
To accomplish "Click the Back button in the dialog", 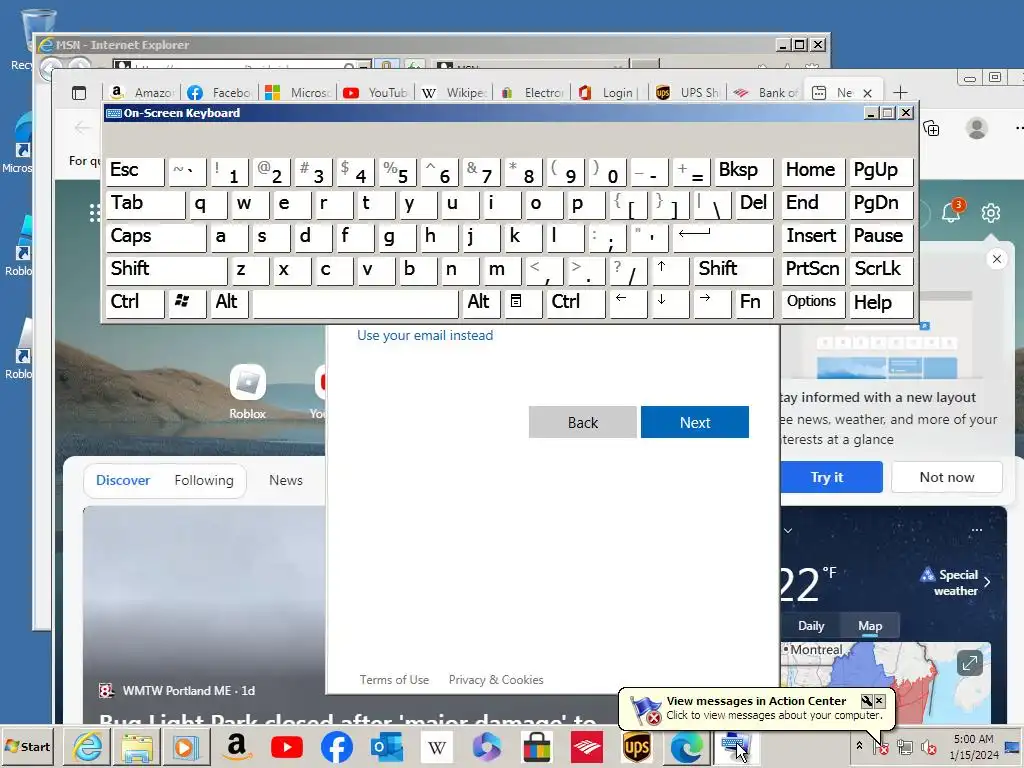I will point(583,423).
